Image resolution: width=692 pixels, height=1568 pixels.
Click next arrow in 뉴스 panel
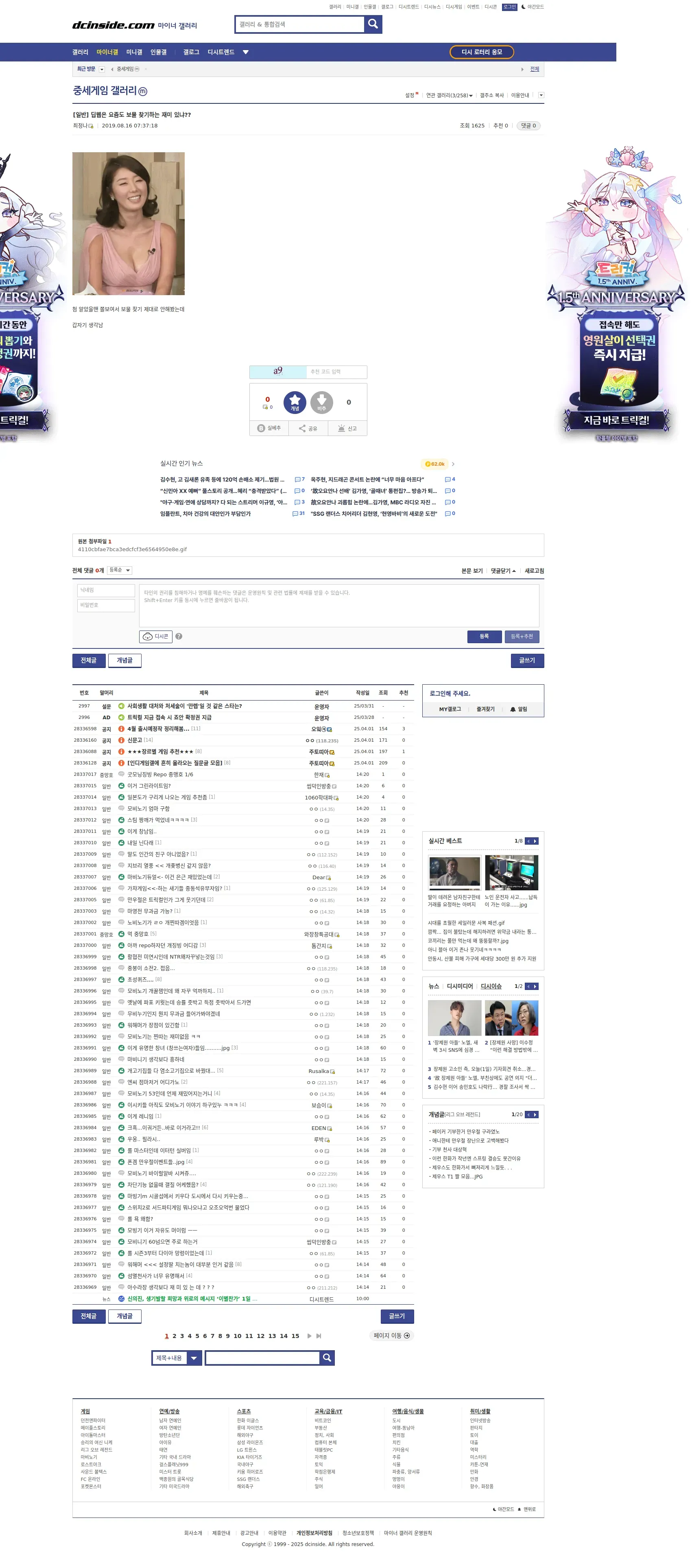point(535,986)
